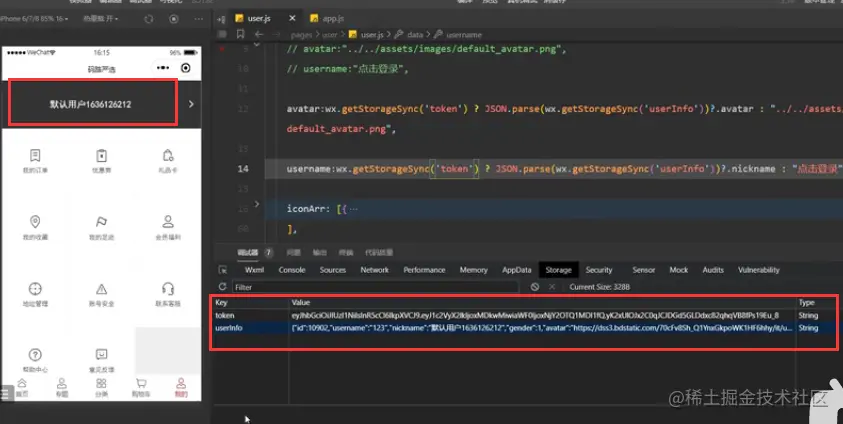Click the mini program capsule close circle
Viewport: 843px width, 424px height.
[185, 68]
